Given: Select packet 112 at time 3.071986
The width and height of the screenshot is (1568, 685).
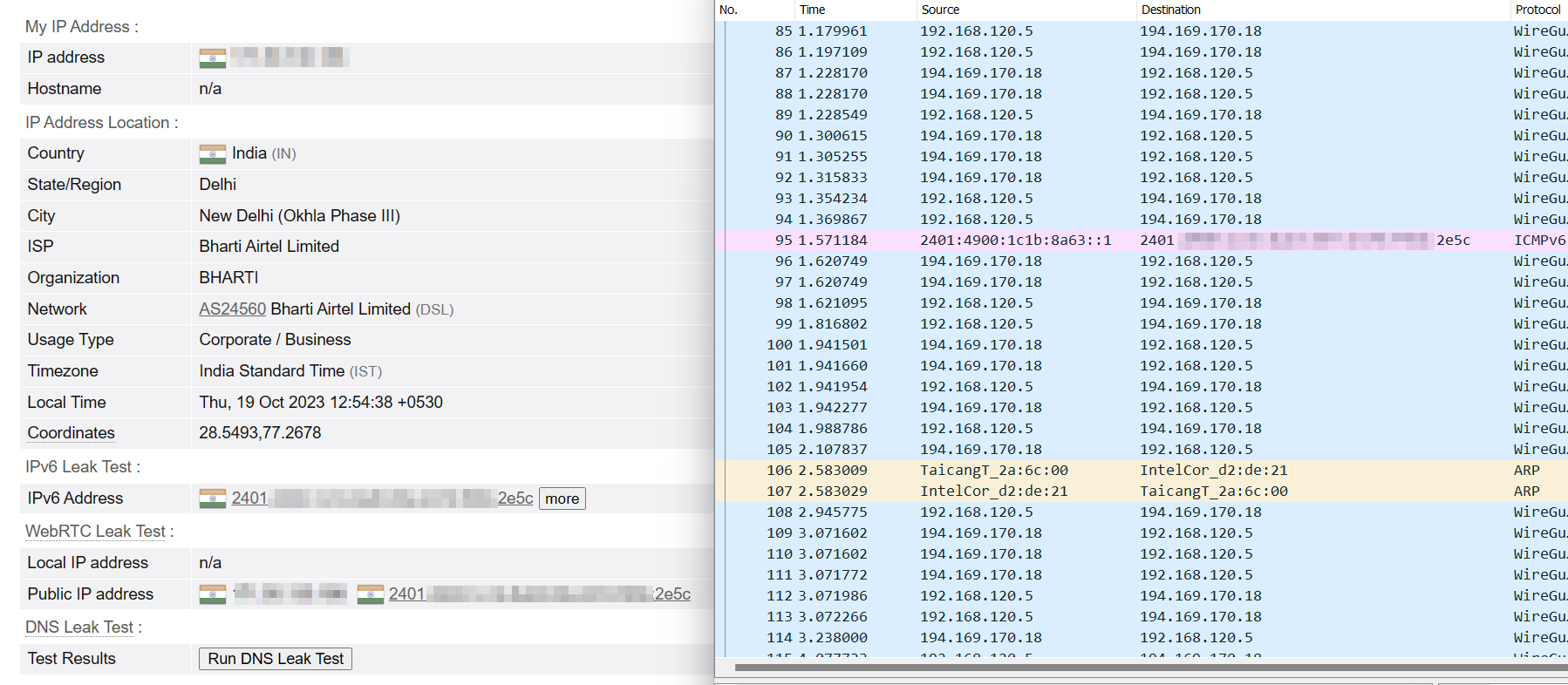Looking at the screenshot, I should click(x=1142, y=595).
